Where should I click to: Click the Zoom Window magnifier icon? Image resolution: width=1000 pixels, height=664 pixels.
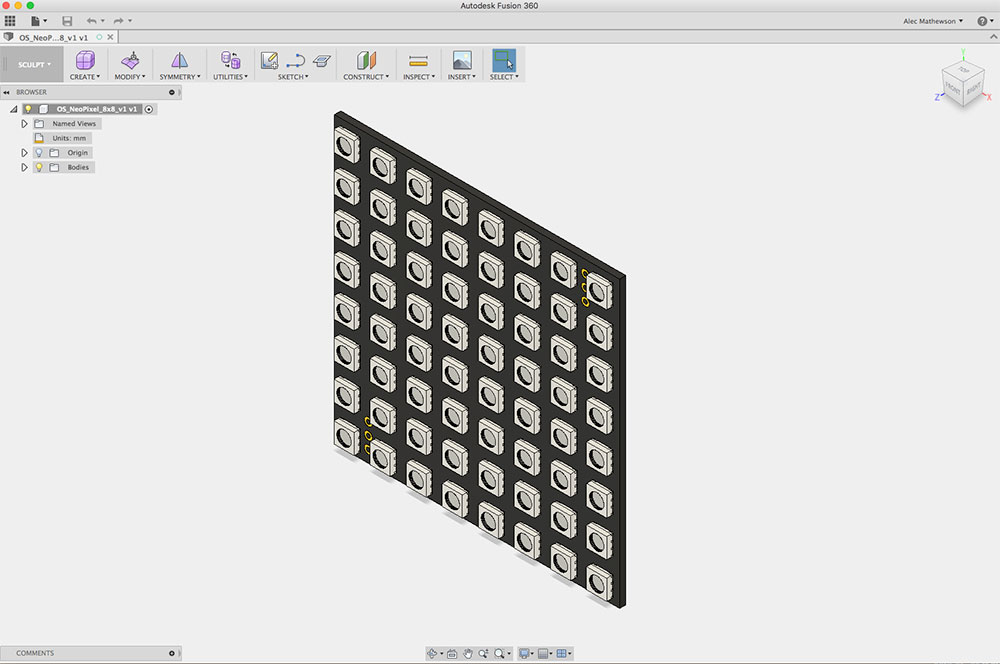499,653
